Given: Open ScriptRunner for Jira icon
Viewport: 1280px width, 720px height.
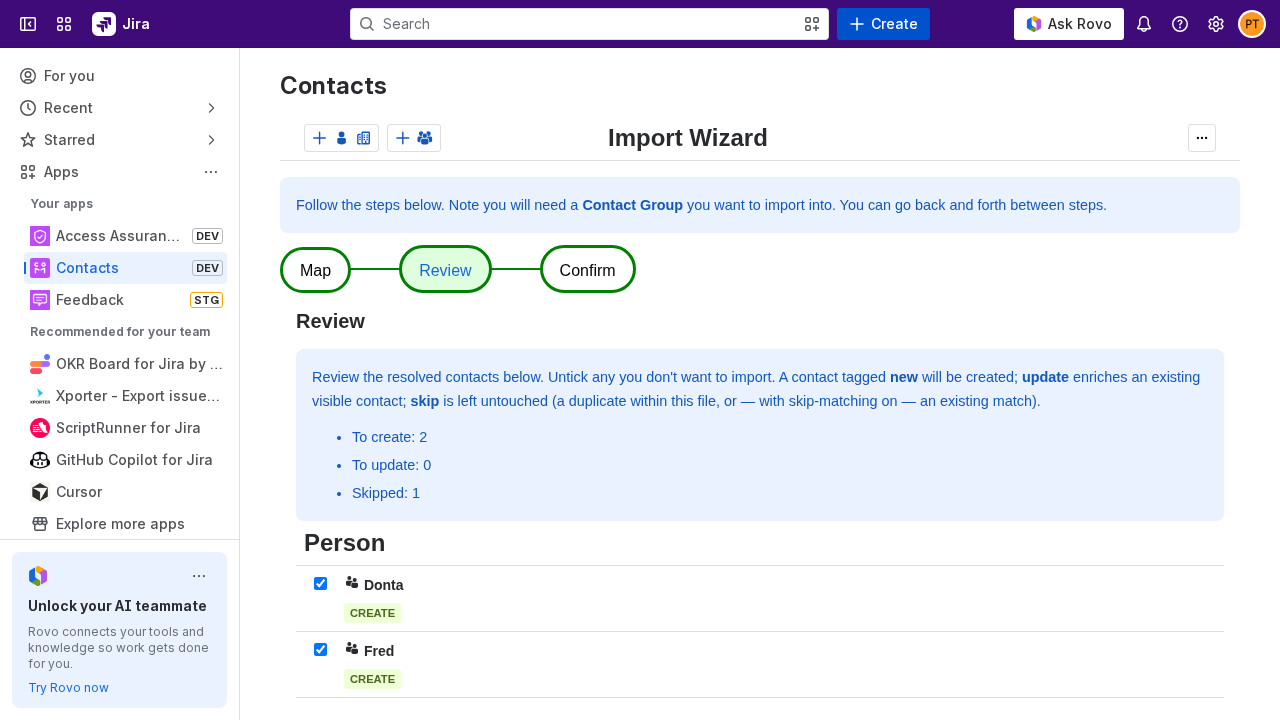Looking at the screenshot, I should (x=40, y=428).
